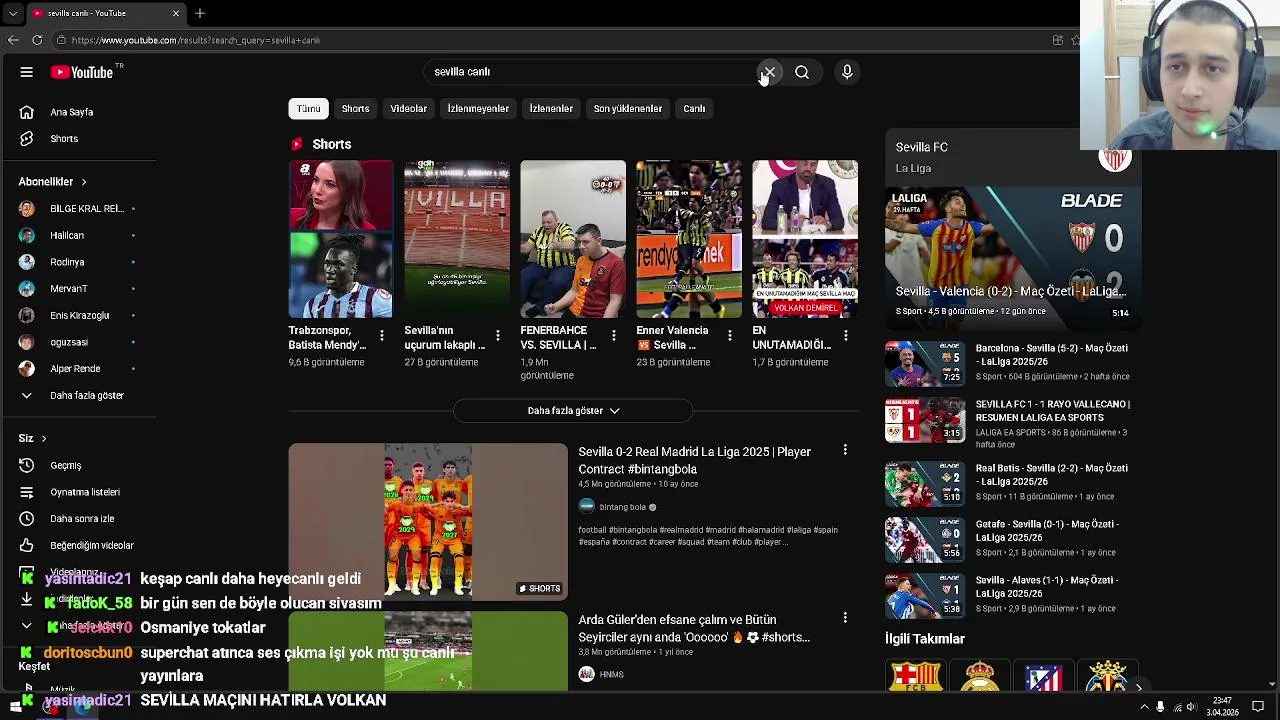Select the Videolar filter chip

click(408, 108)
